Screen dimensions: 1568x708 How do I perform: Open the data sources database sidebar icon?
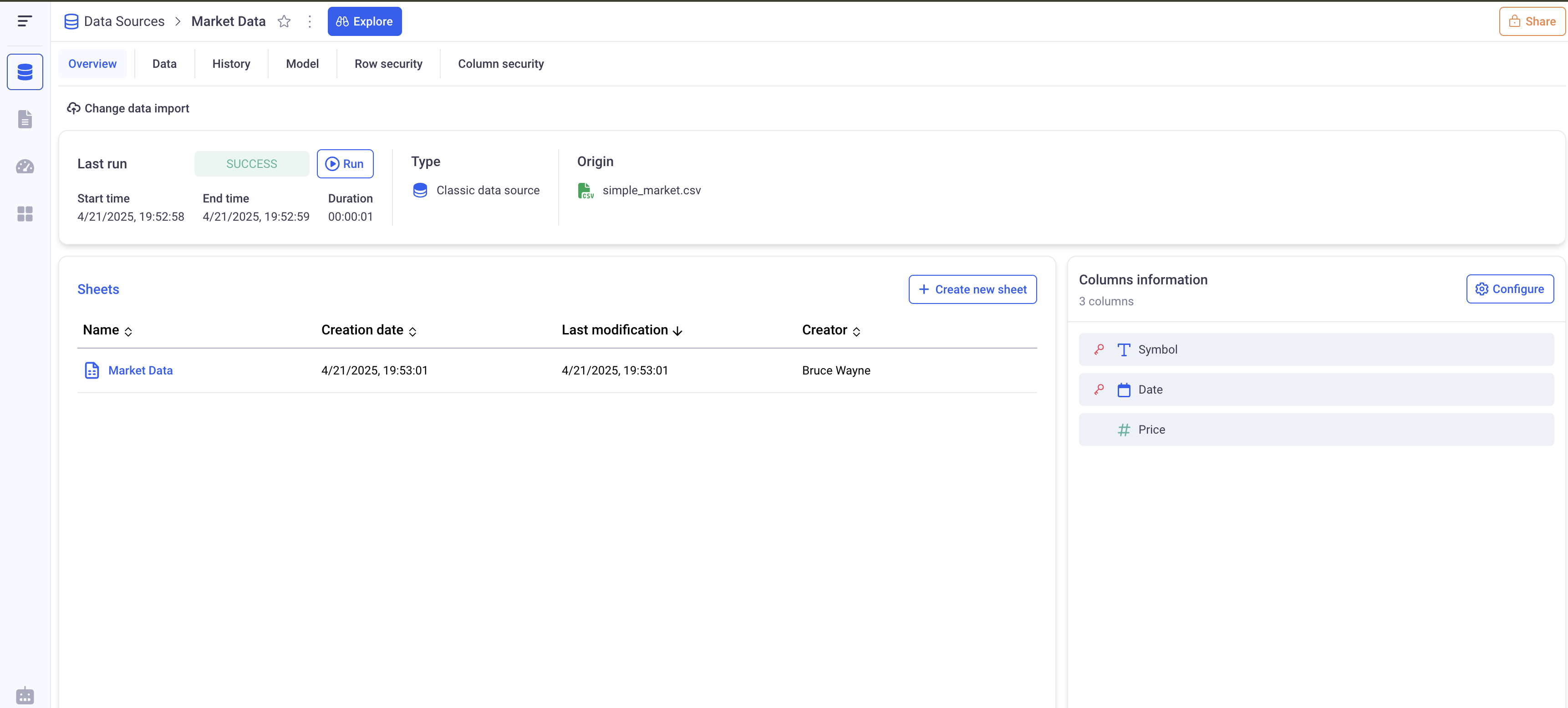25,72
